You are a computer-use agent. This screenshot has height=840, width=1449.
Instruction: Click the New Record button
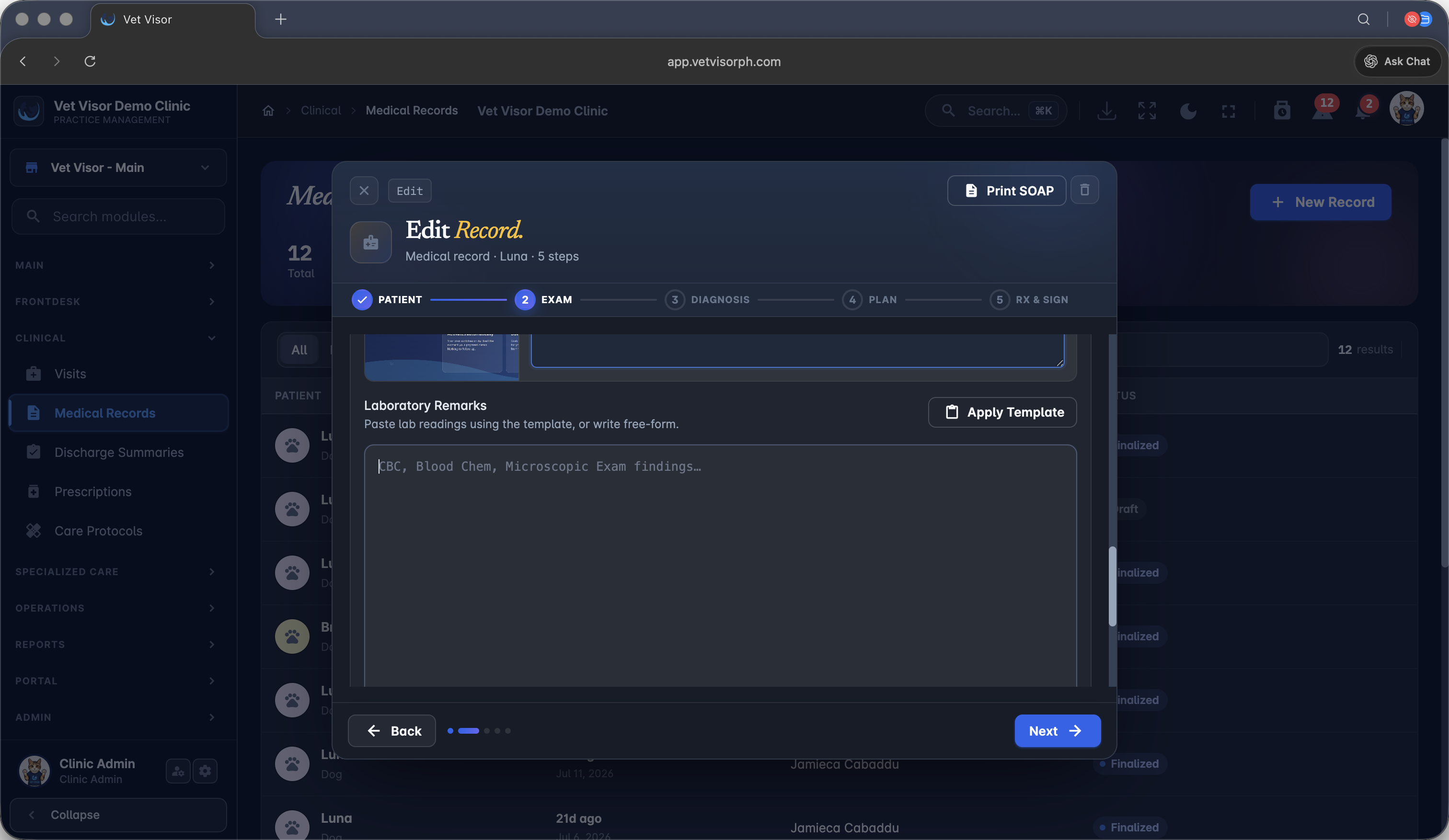(1320, 202)
